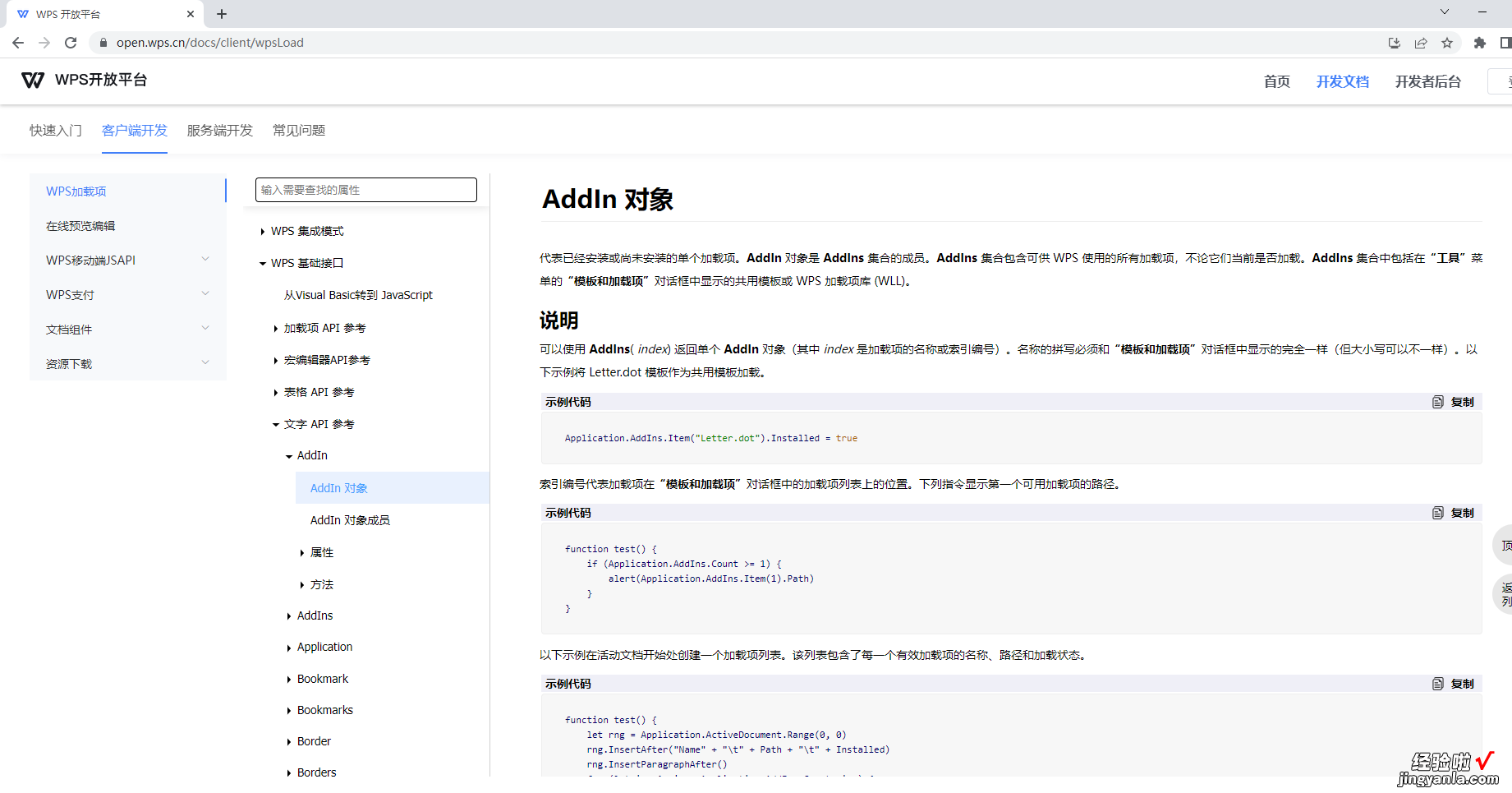Click the copy icon of the second 示例代码 block
The image size is (1512, 793).
(1438, 513)
